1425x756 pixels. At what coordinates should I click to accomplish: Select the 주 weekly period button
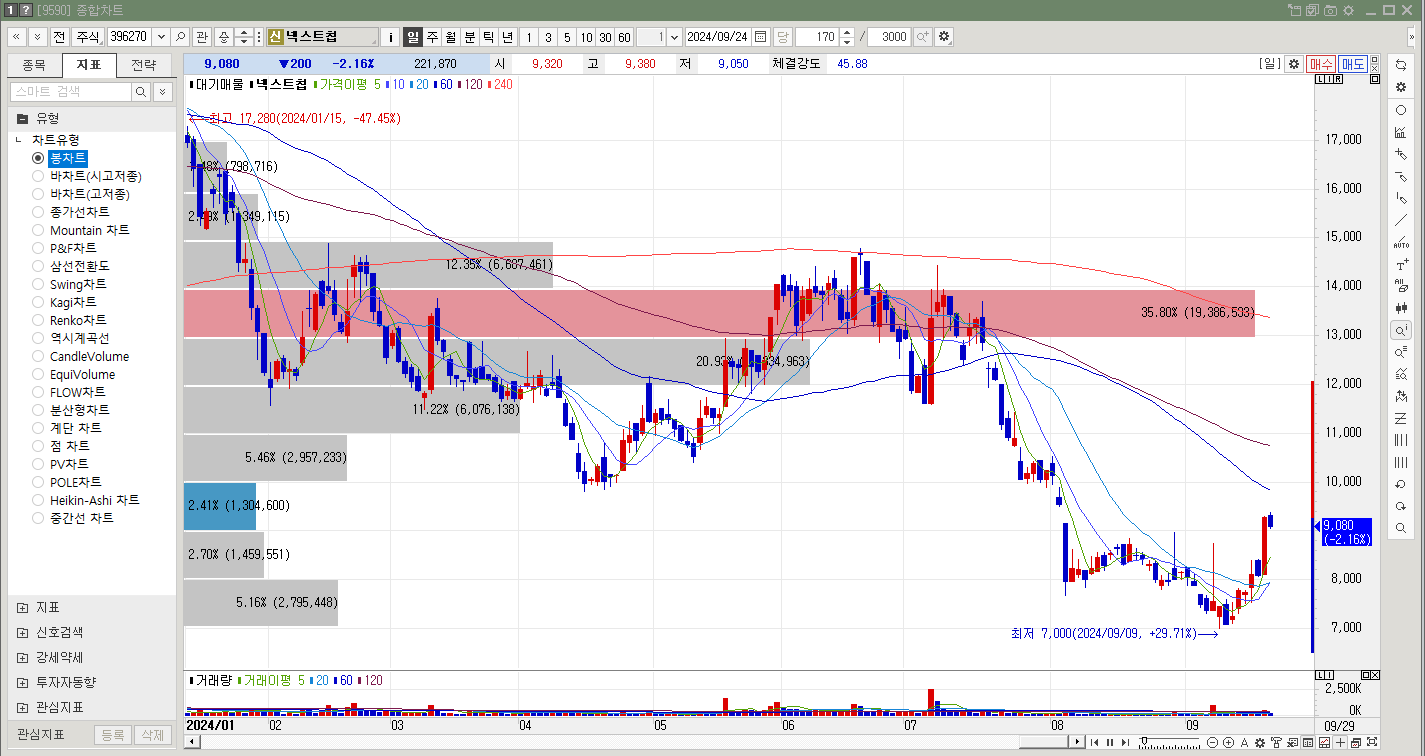tap(432, 37)
